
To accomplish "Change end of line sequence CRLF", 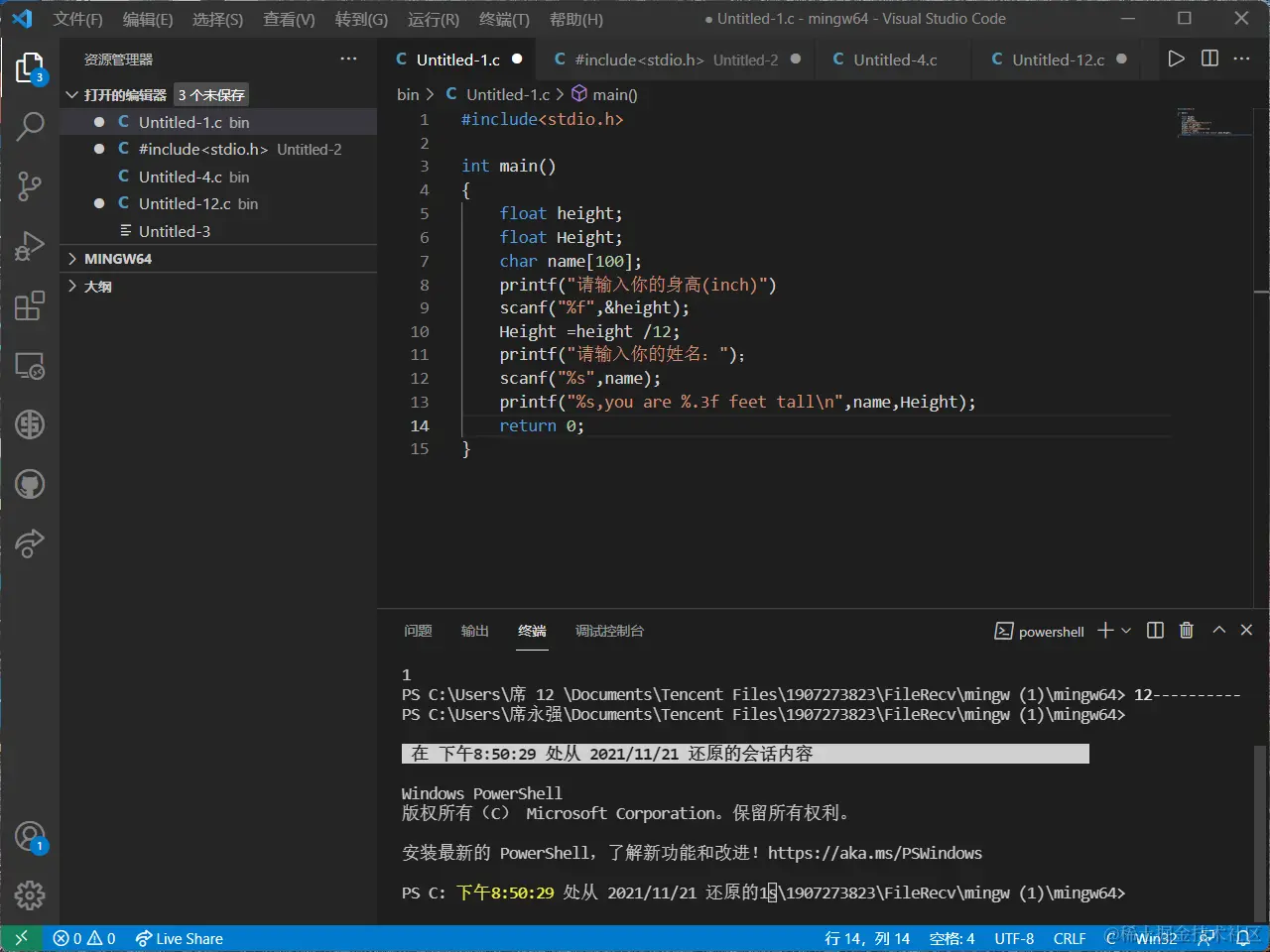I will pos(1070,938).
